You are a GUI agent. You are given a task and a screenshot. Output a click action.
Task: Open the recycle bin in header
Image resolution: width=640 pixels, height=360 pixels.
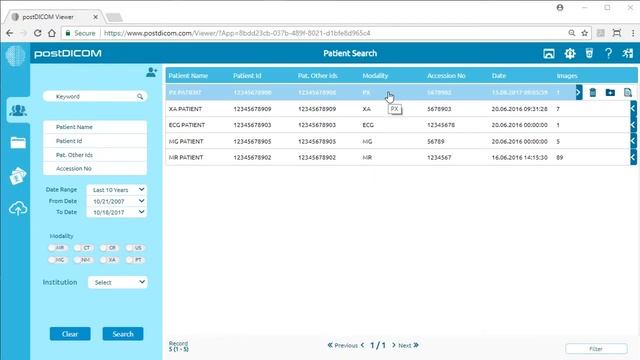coord(589,53)
